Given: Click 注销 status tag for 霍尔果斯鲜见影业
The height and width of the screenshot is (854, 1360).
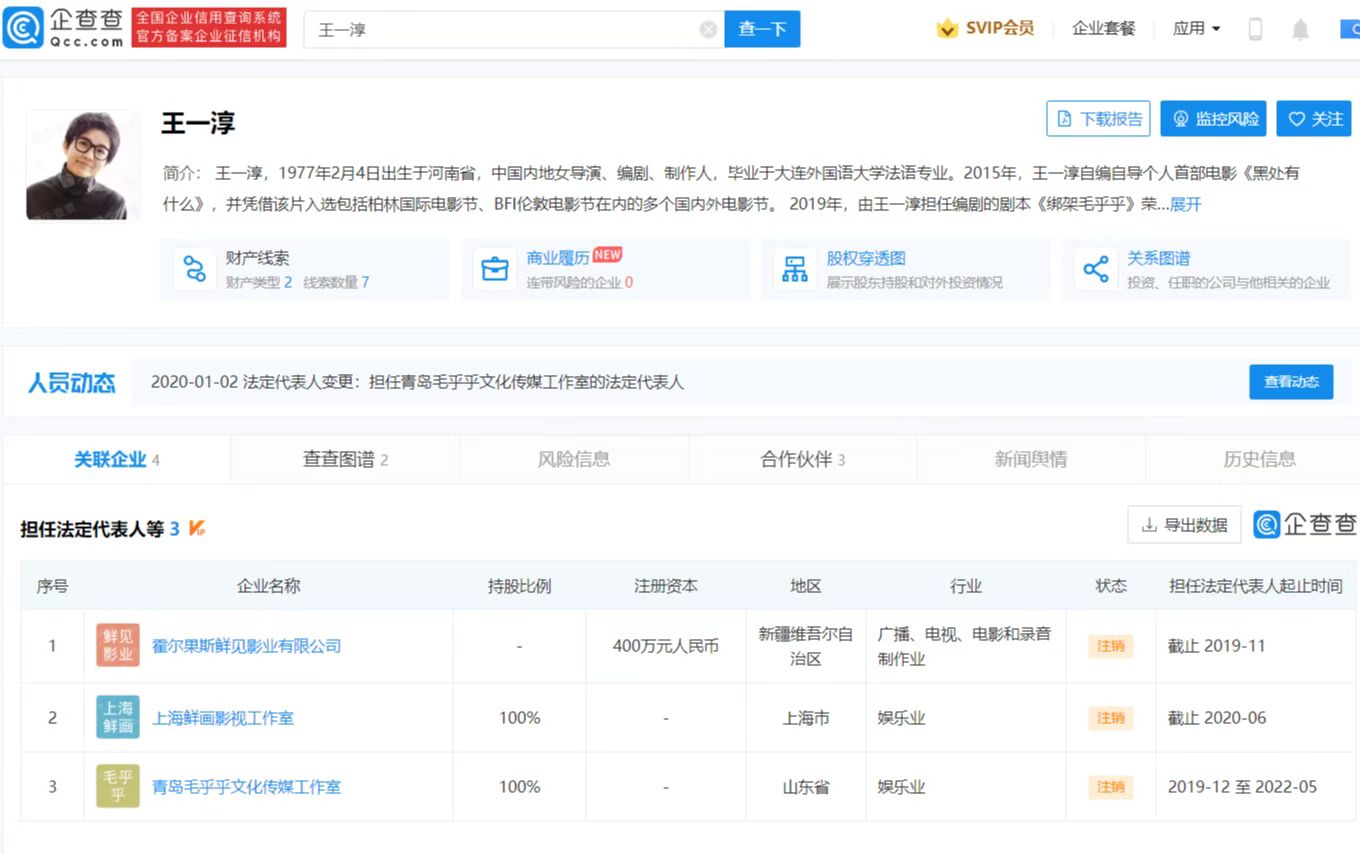Looking at the screenshot, I should (1111, 646).
